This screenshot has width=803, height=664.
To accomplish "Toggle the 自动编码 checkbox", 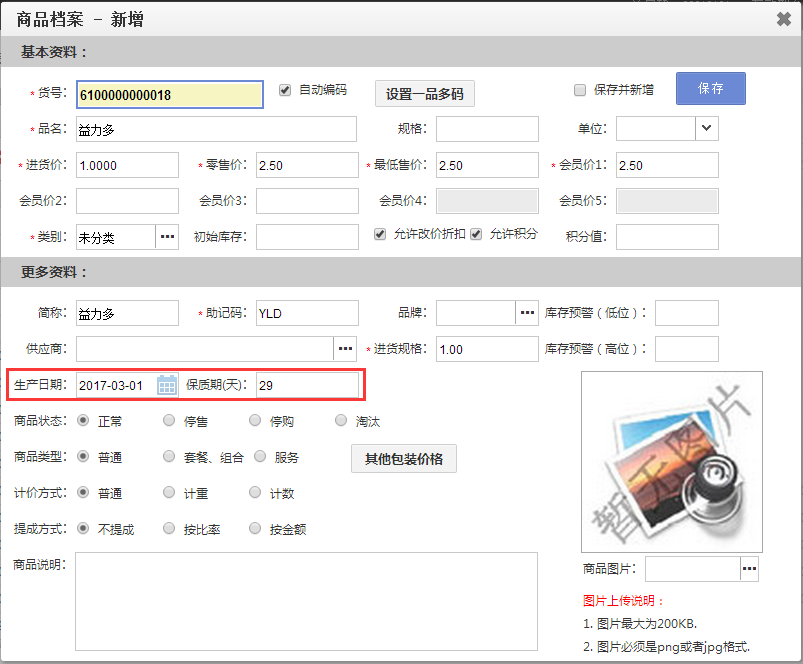I will [285, 90].
